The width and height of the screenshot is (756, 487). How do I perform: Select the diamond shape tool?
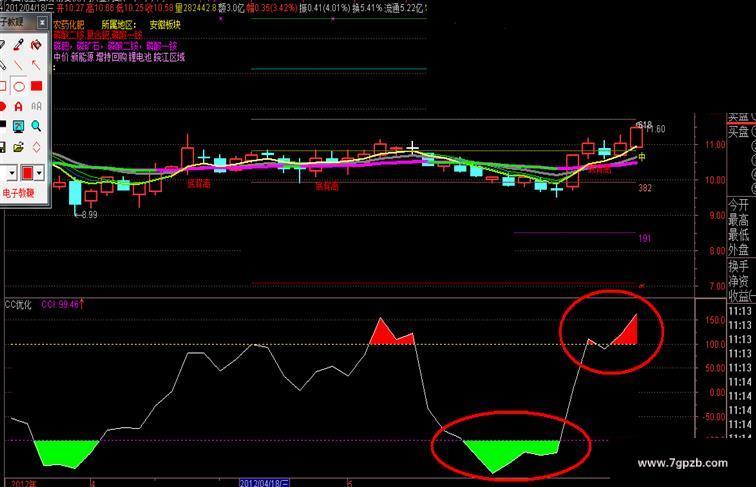36,147
